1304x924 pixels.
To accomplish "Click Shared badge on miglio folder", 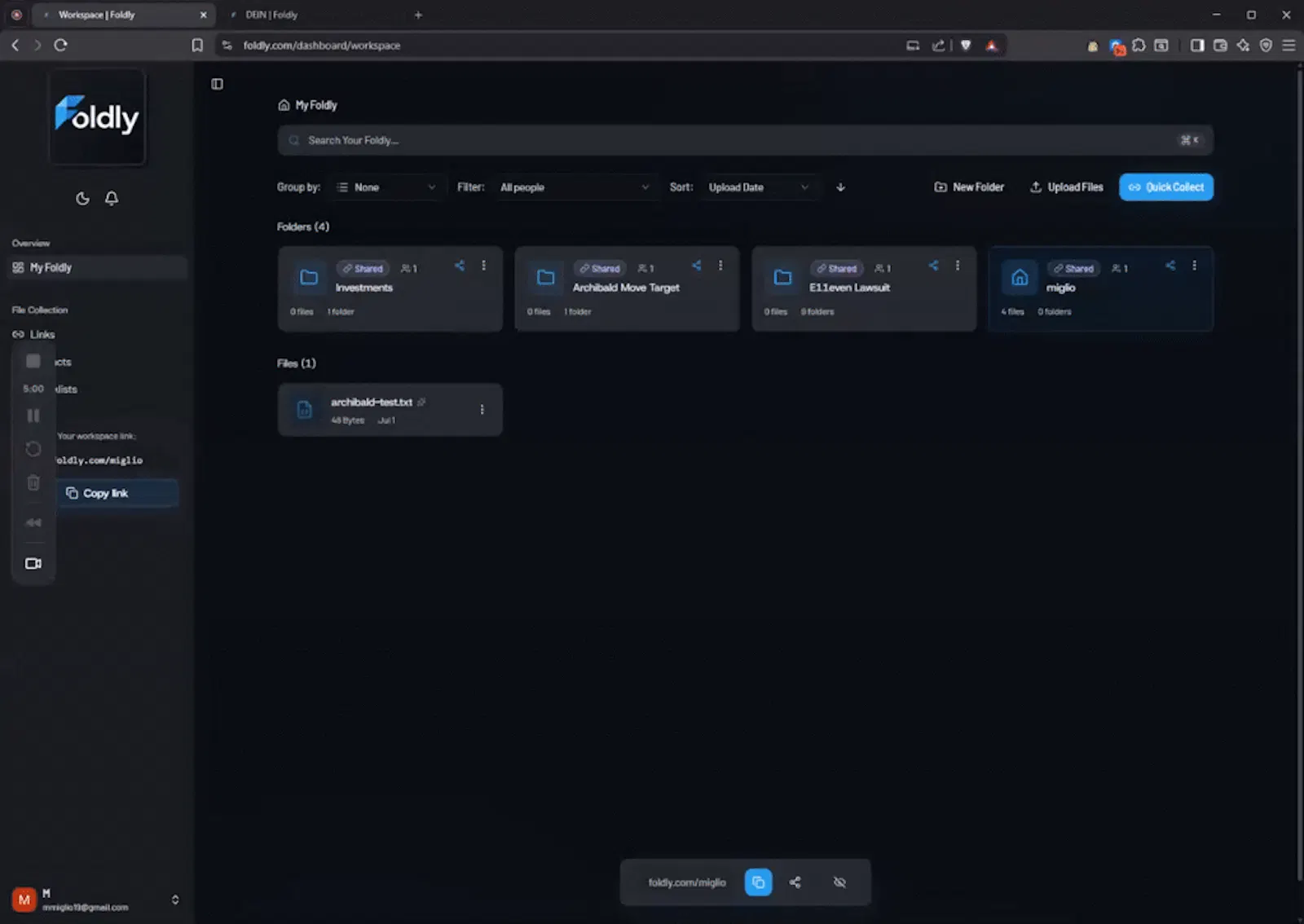I will pos(1073,268).
